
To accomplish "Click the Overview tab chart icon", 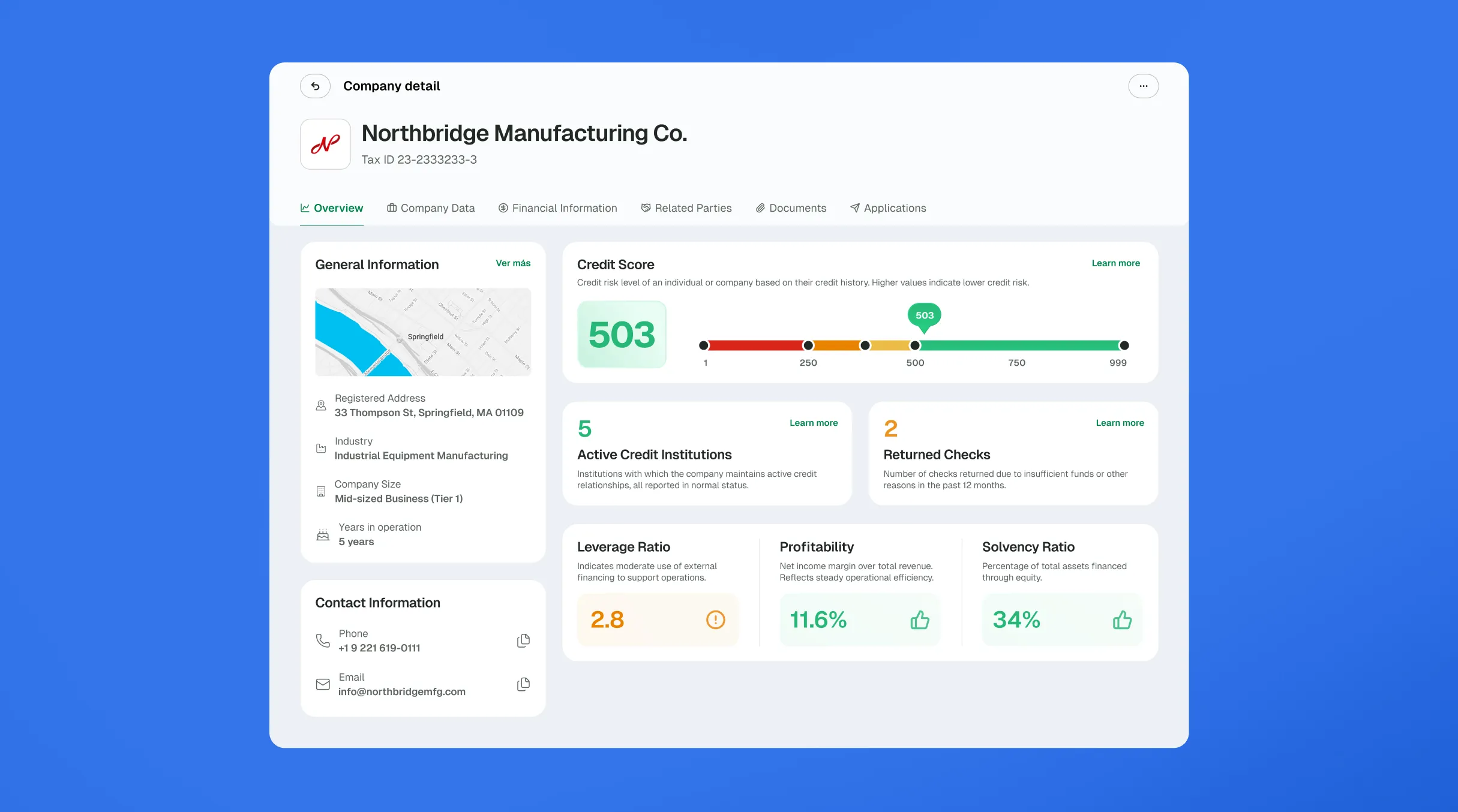I will point(305,208).
